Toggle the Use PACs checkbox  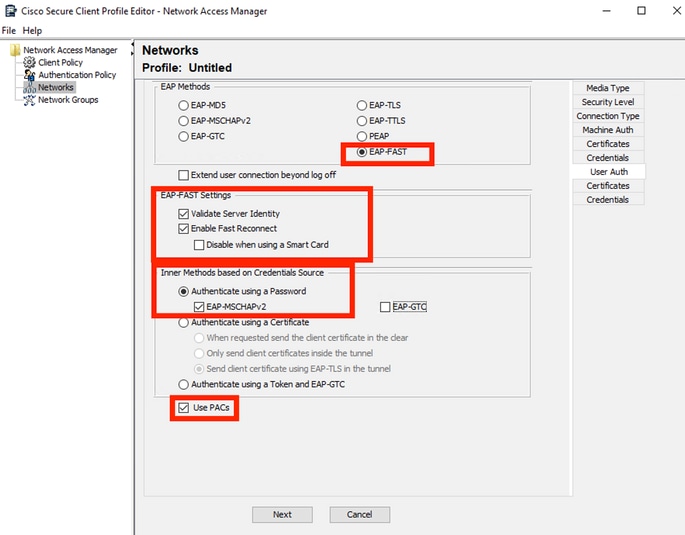183,407
